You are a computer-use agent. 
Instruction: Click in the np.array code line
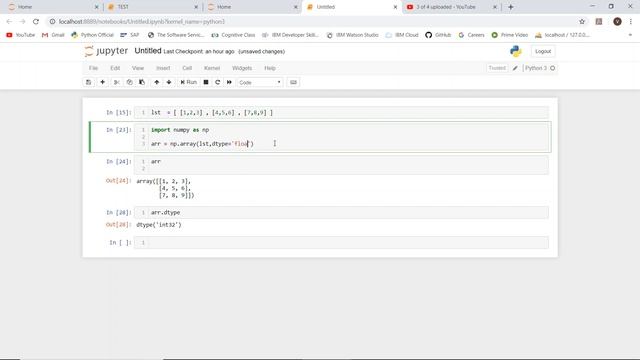tap(202, 144)
